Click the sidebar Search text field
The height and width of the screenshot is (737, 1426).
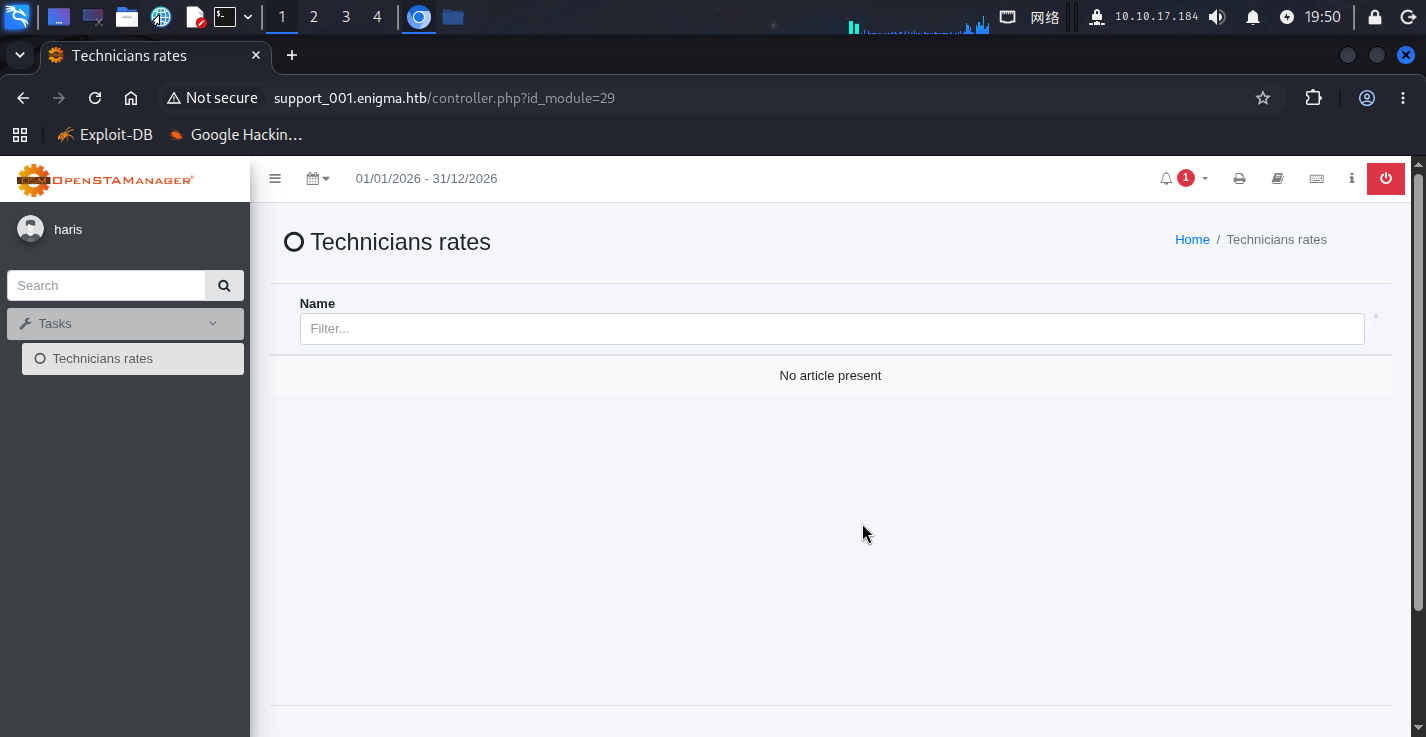point(106,286)
